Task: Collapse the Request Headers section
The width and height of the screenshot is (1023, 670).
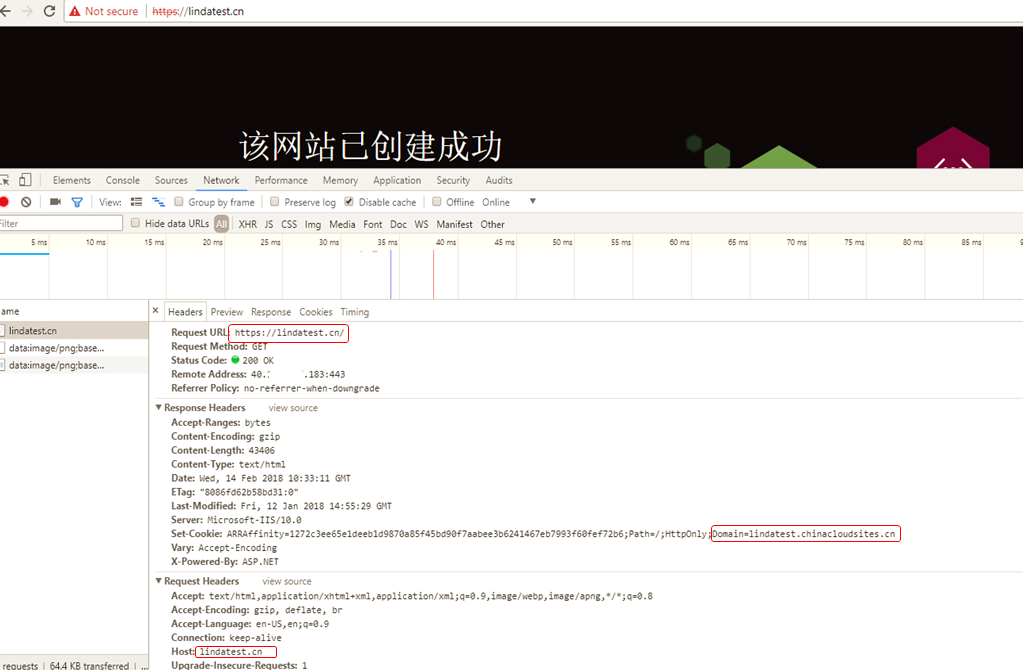Action: click(x=159, y=581)
